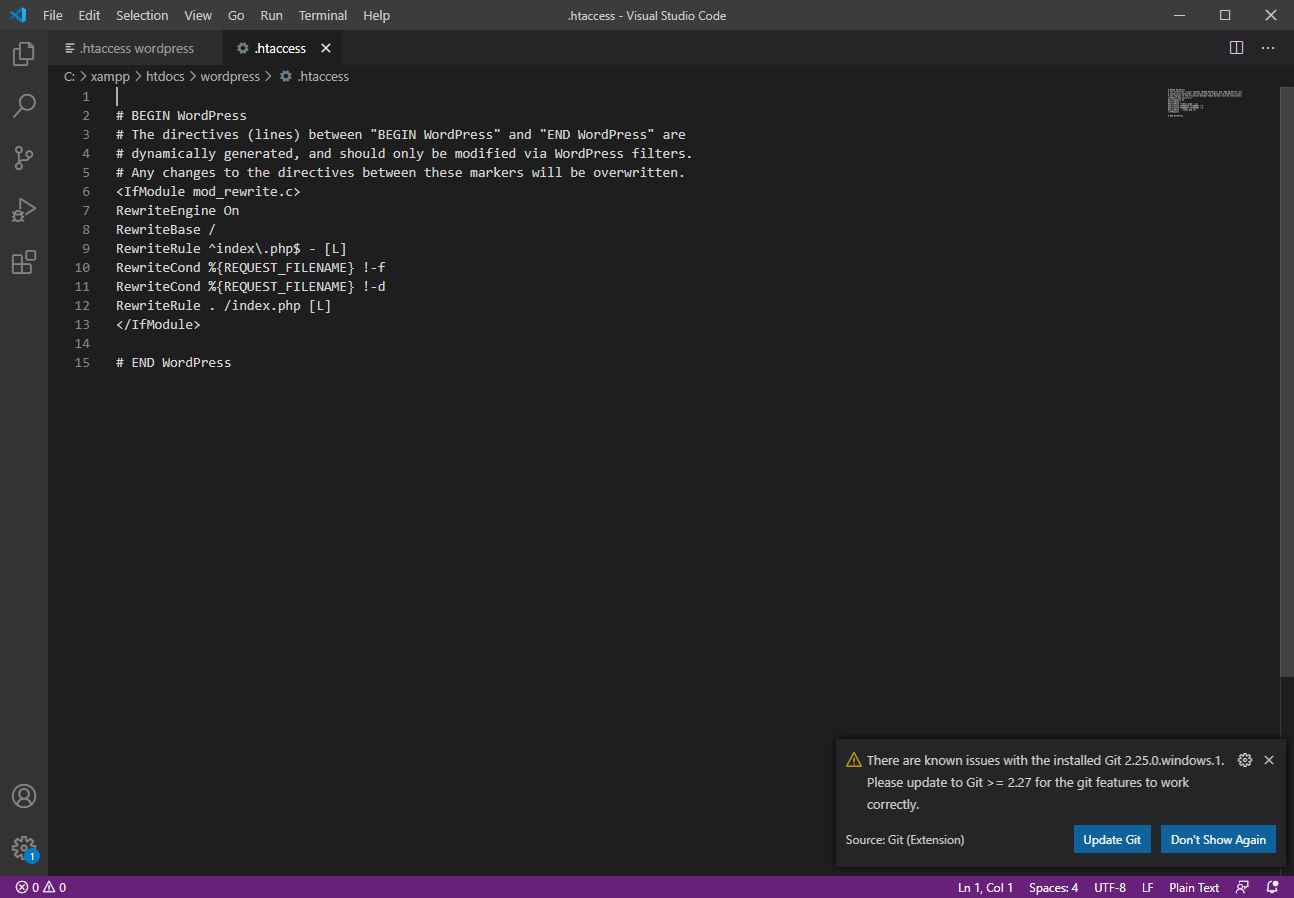Image resolution: width=1294 pixels, height=898 pixels.
Task: Open the Manage gear with update badge
Action: tap(24, 849)
